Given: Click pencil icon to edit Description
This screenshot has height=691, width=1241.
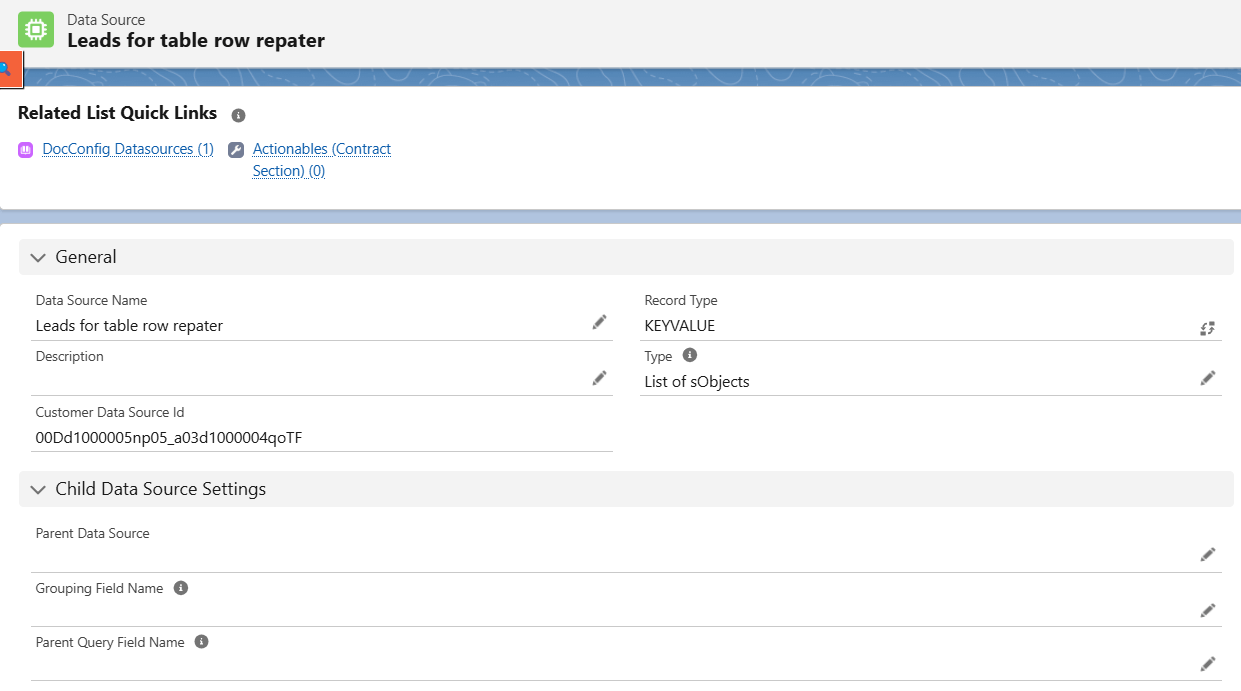Looking at the screenshot, I should pyautogui.click(x=599, y=377).
